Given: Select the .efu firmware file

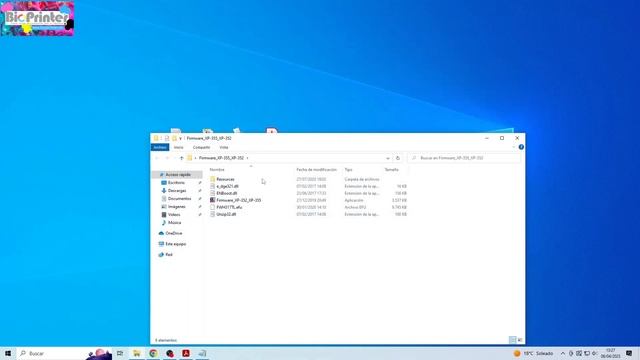Looking at the screenshot, I should (x=229, y=207).
